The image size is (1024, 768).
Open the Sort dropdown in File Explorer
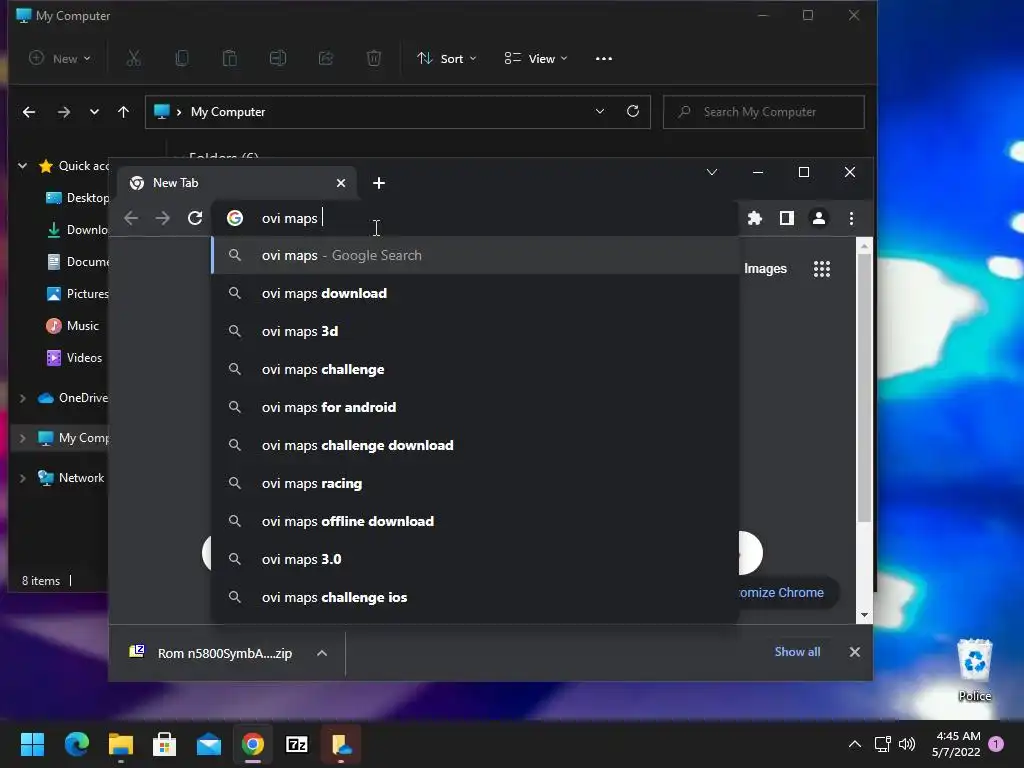coord(447,58)
